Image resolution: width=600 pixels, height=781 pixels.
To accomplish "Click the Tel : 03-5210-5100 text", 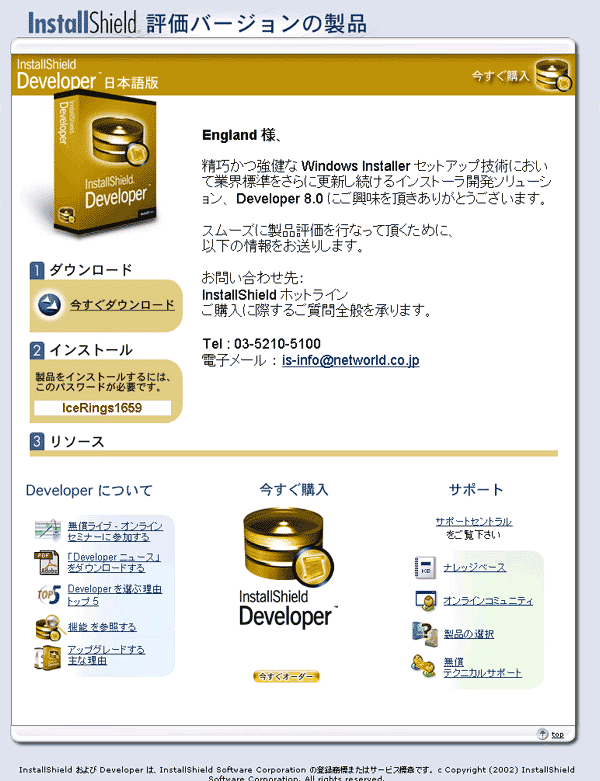I will pos(261,344).
